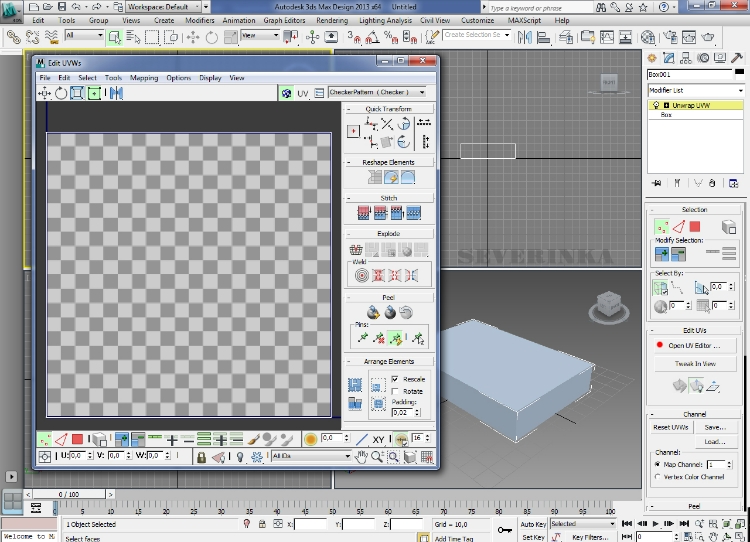Click the lock selection padlock icon
750x542 pixels.
point(202,456)
